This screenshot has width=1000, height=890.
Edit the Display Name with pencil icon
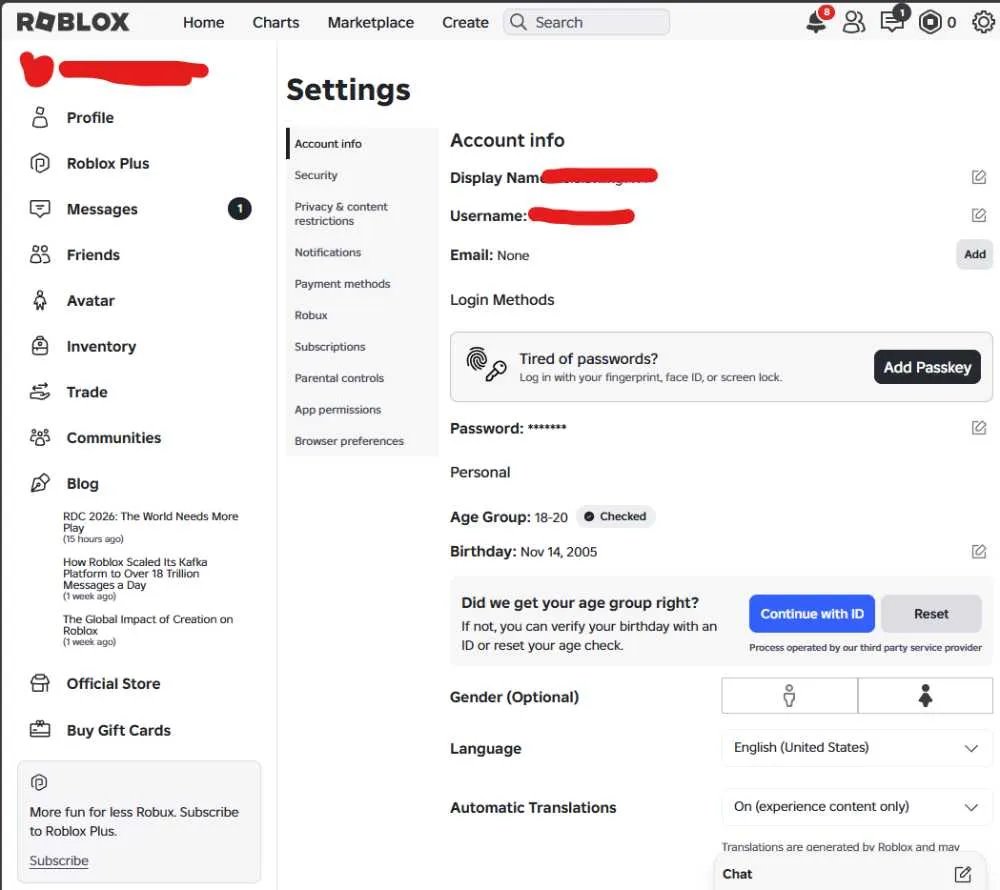coord(978,177)
